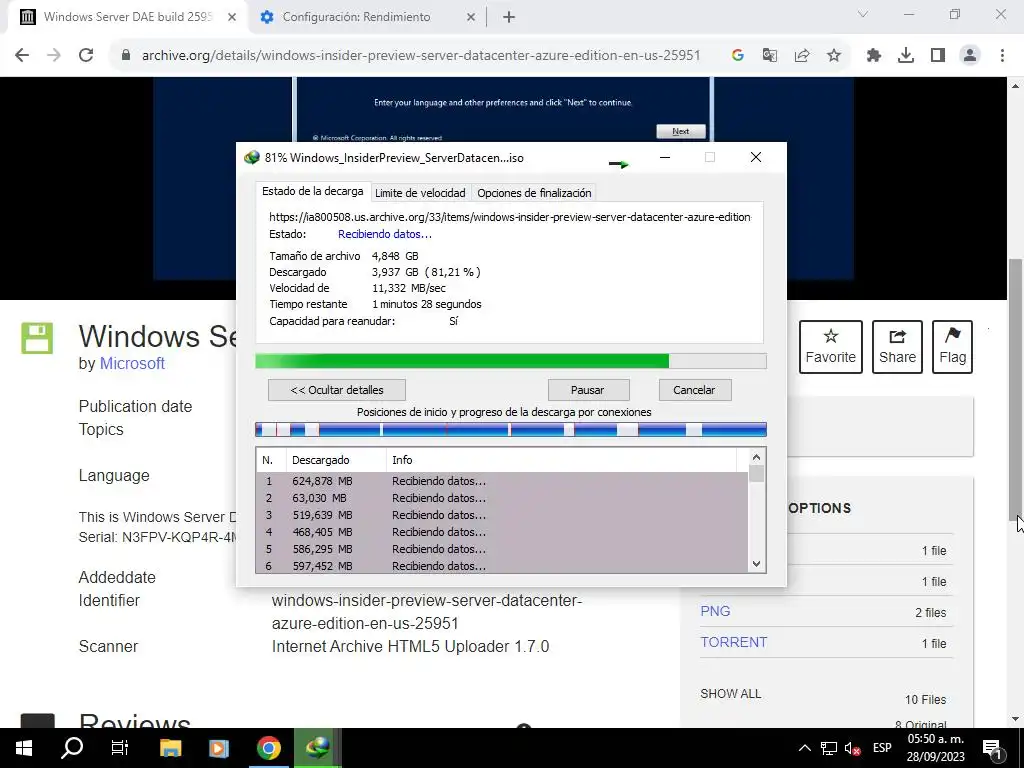Open TORRENT download option link
1024x768 pixels.
733,642
